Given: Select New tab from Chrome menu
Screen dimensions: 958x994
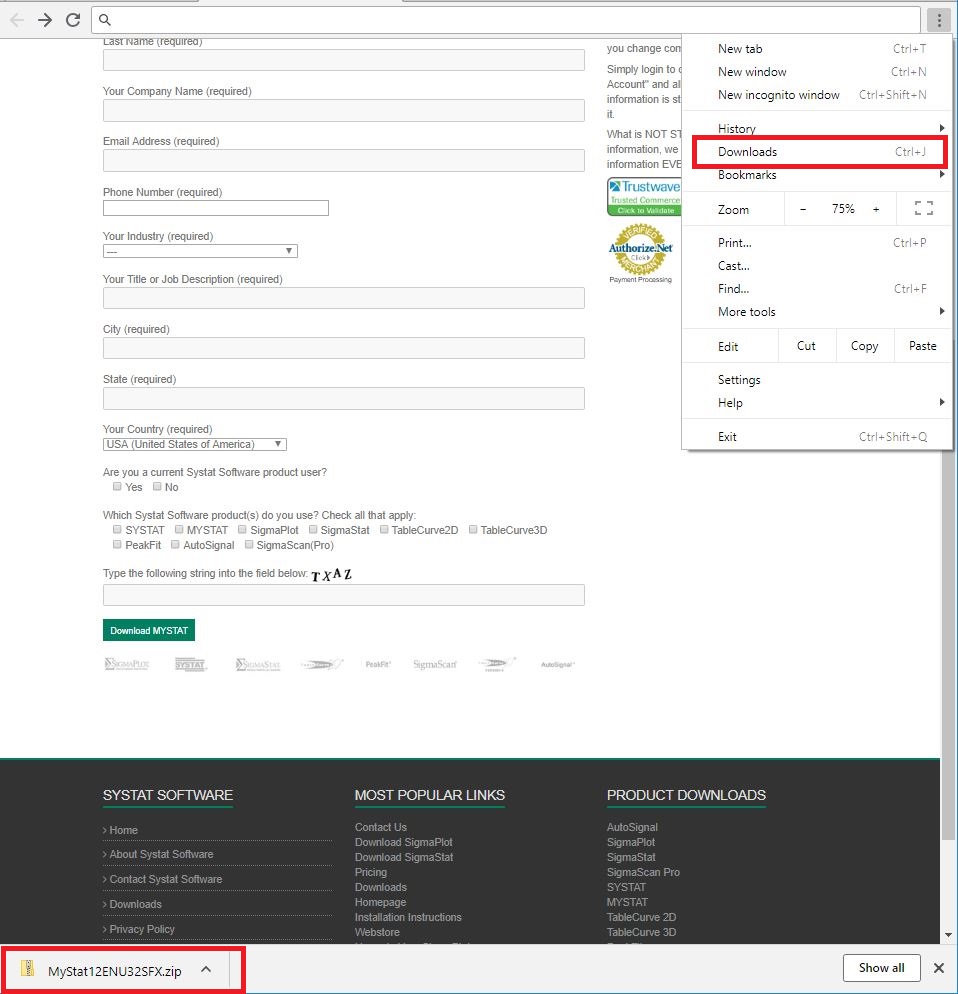Looking at the screenshot, I should pyautogui.click(x=817, y=49).
